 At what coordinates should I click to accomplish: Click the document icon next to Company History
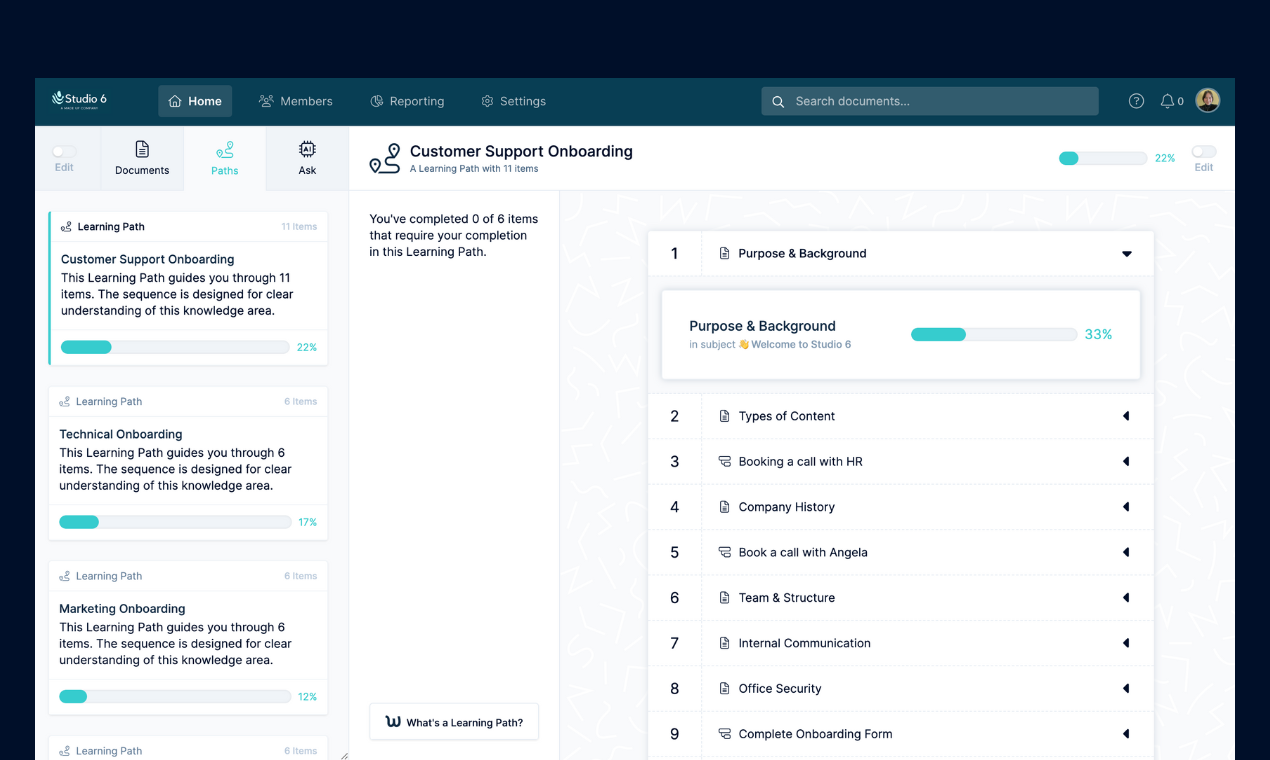click(x=724, y=507)
